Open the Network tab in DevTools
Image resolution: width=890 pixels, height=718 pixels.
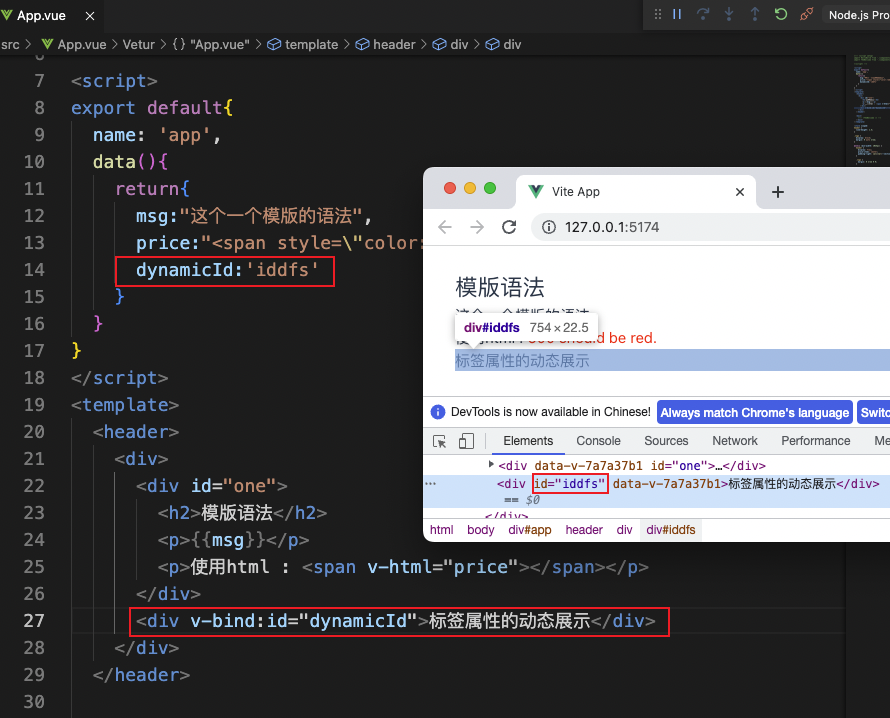pos(735,441)
